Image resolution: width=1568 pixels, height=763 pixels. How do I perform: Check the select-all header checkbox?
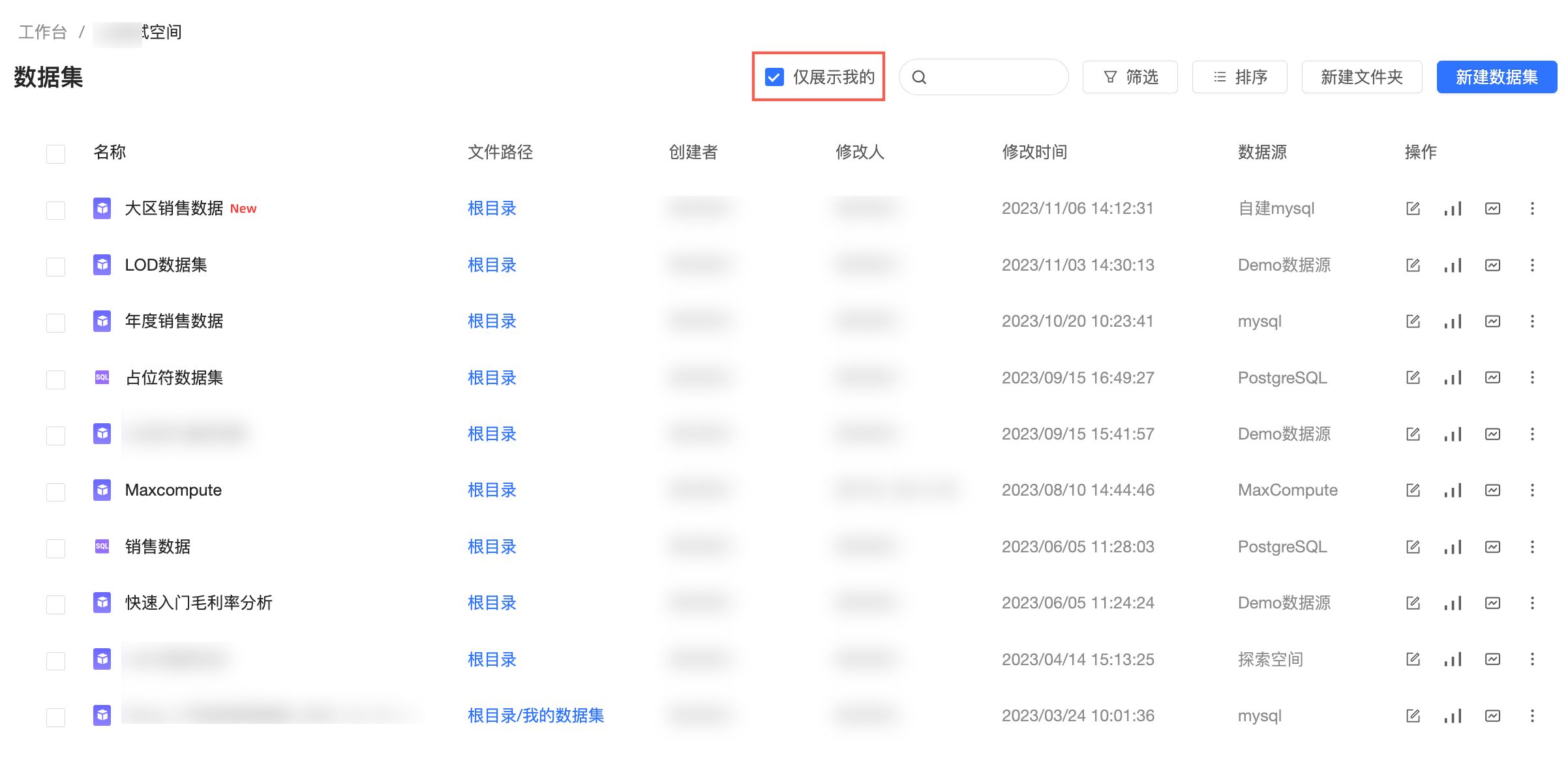click(x=55, y=154)
